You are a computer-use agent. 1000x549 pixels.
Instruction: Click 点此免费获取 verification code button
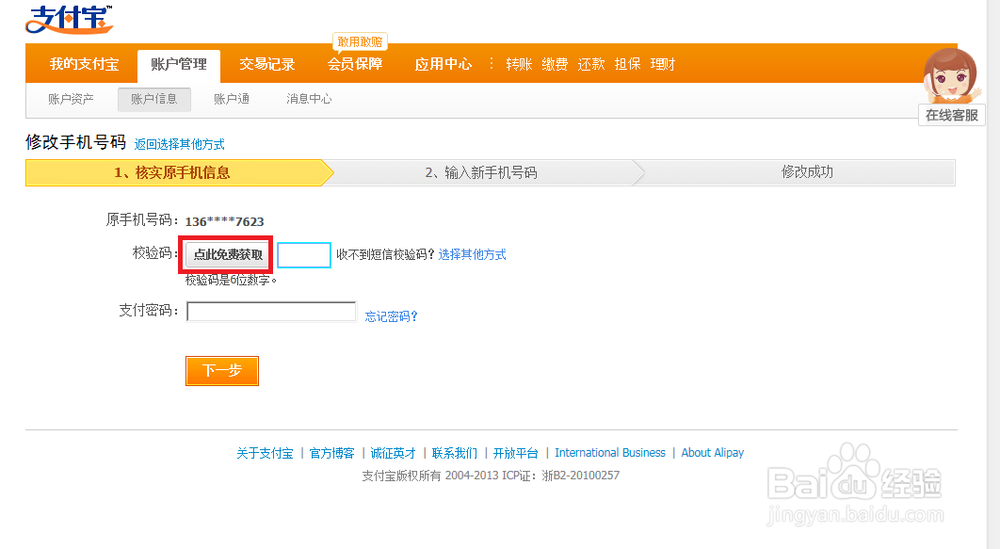click(x=228, y=254)
